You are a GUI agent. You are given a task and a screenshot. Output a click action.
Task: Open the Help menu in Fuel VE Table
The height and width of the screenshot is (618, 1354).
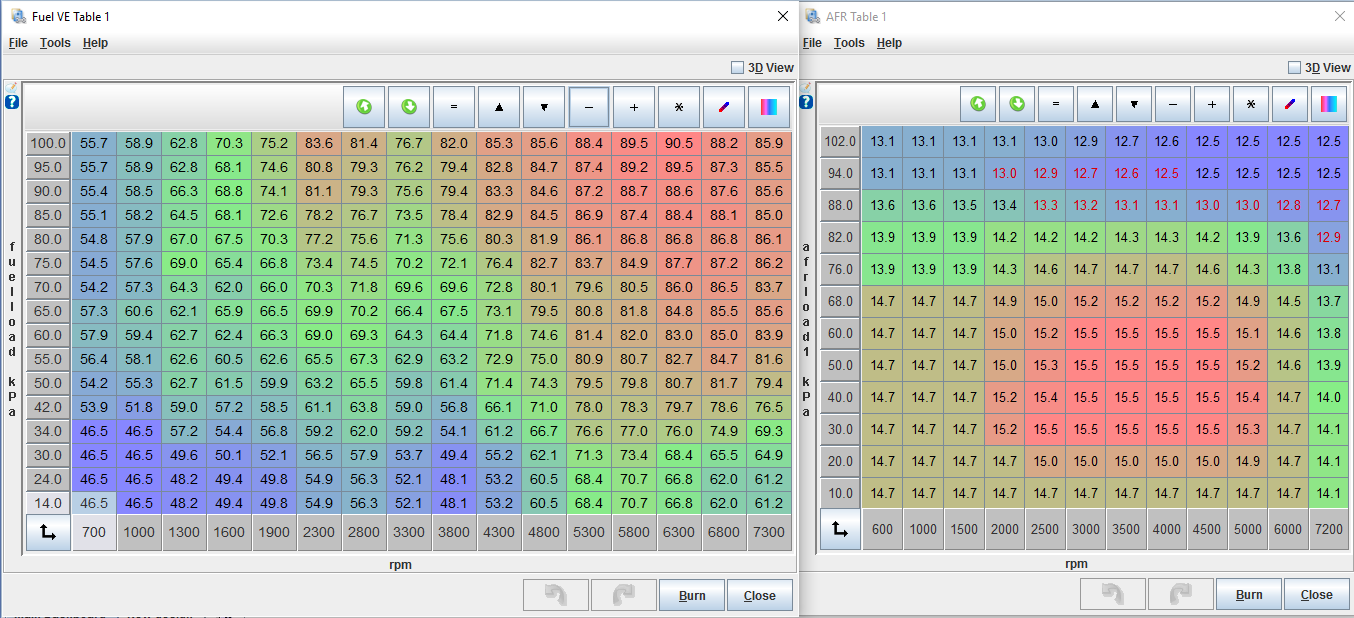tap(95, 43)
